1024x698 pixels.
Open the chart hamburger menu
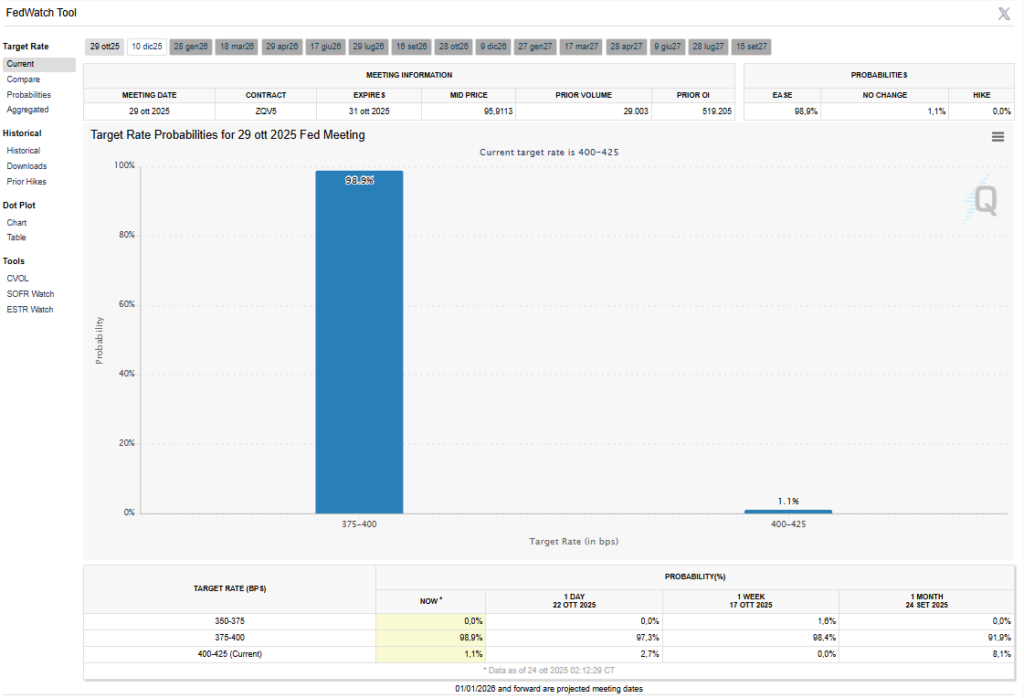tap(997, 137)
